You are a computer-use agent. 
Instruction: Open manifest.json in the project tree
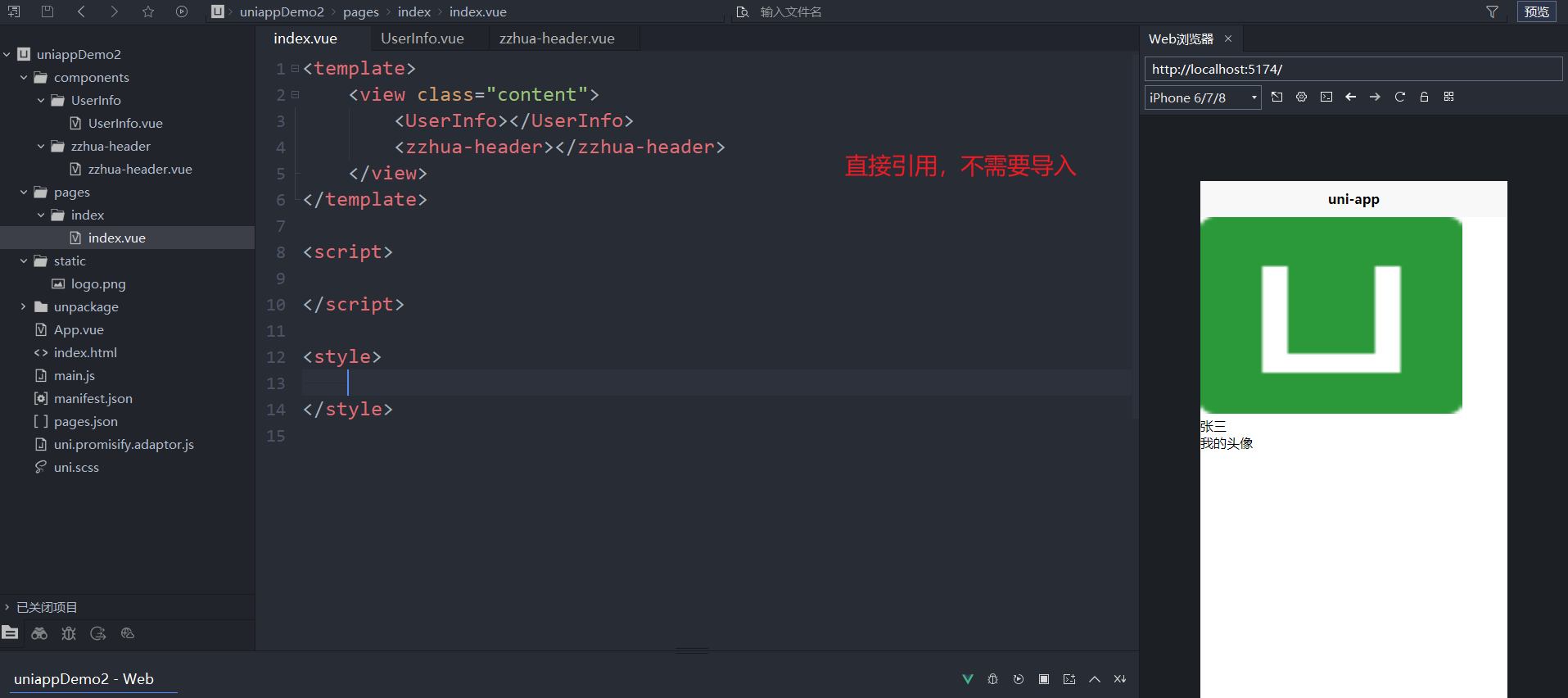coord(93,398)
